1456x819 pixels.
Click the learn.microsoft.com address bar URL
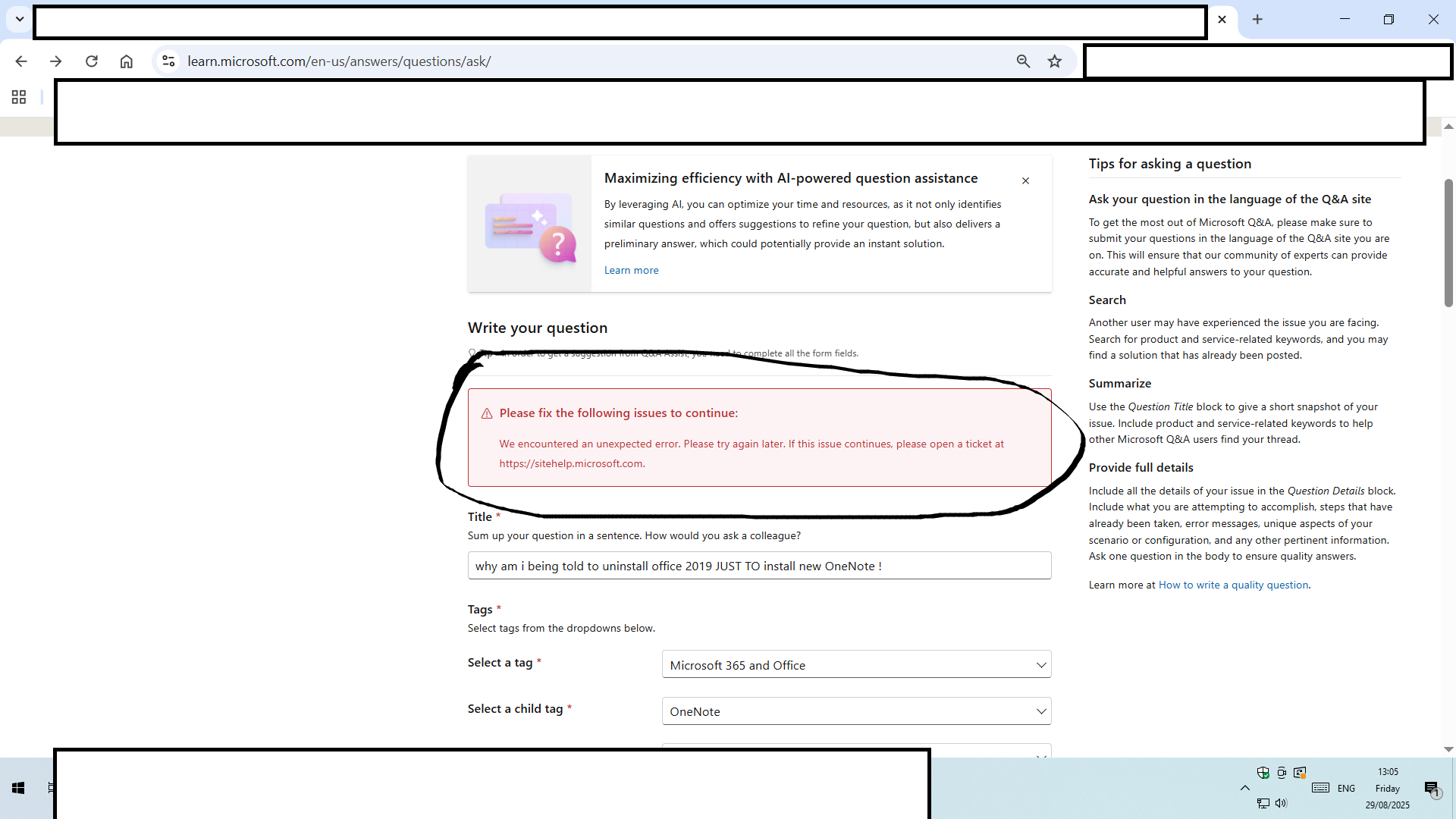coord(339,61)
